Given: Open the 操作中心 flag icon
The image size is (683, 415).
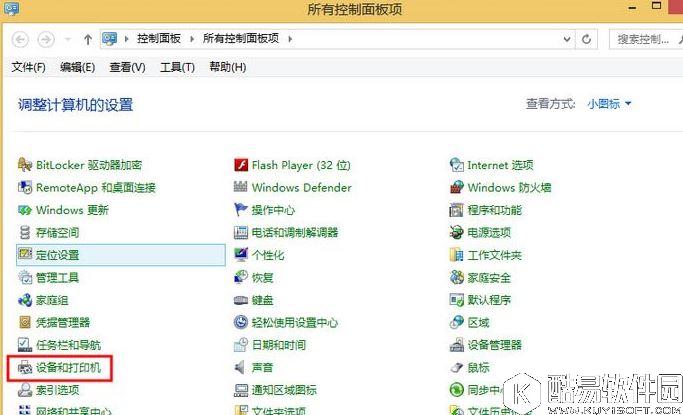Looking at the screenshot, I should 241,210.
